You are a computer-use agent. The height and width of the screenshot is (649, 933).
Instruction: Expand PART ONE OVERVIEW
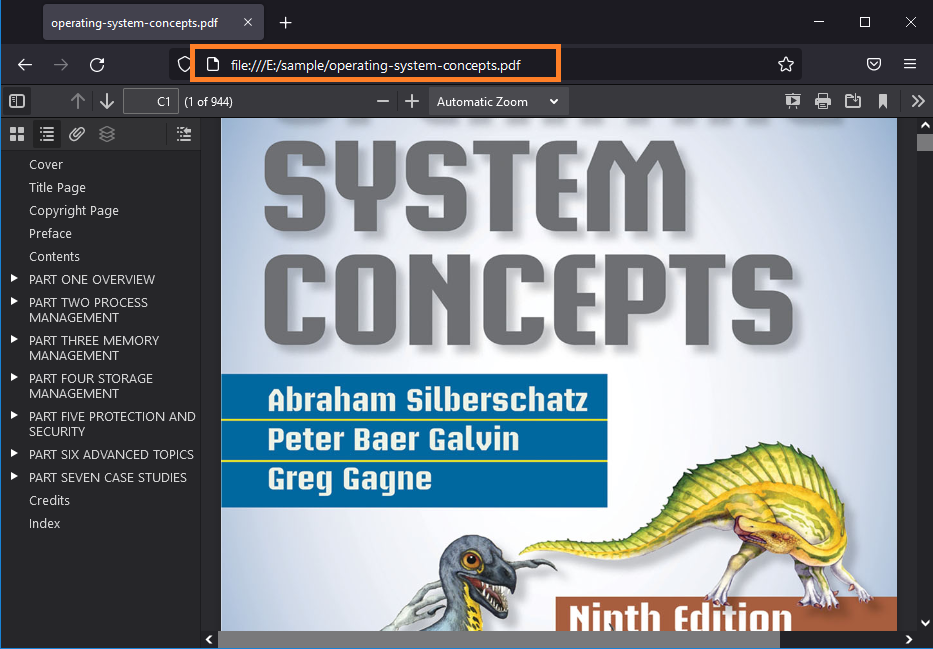tap(14, 278)
